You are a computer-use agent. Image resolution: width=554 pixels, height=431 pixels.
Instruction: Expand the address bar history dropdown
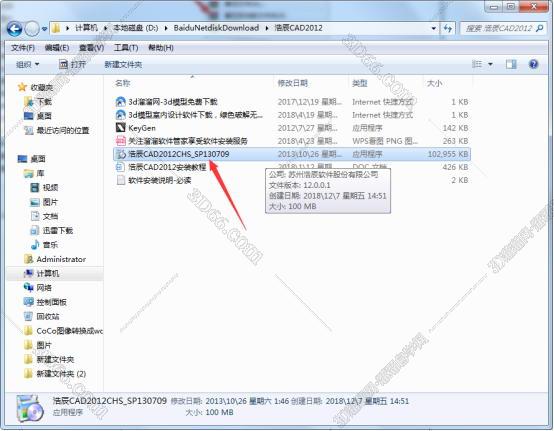click(x=434, y=28)
